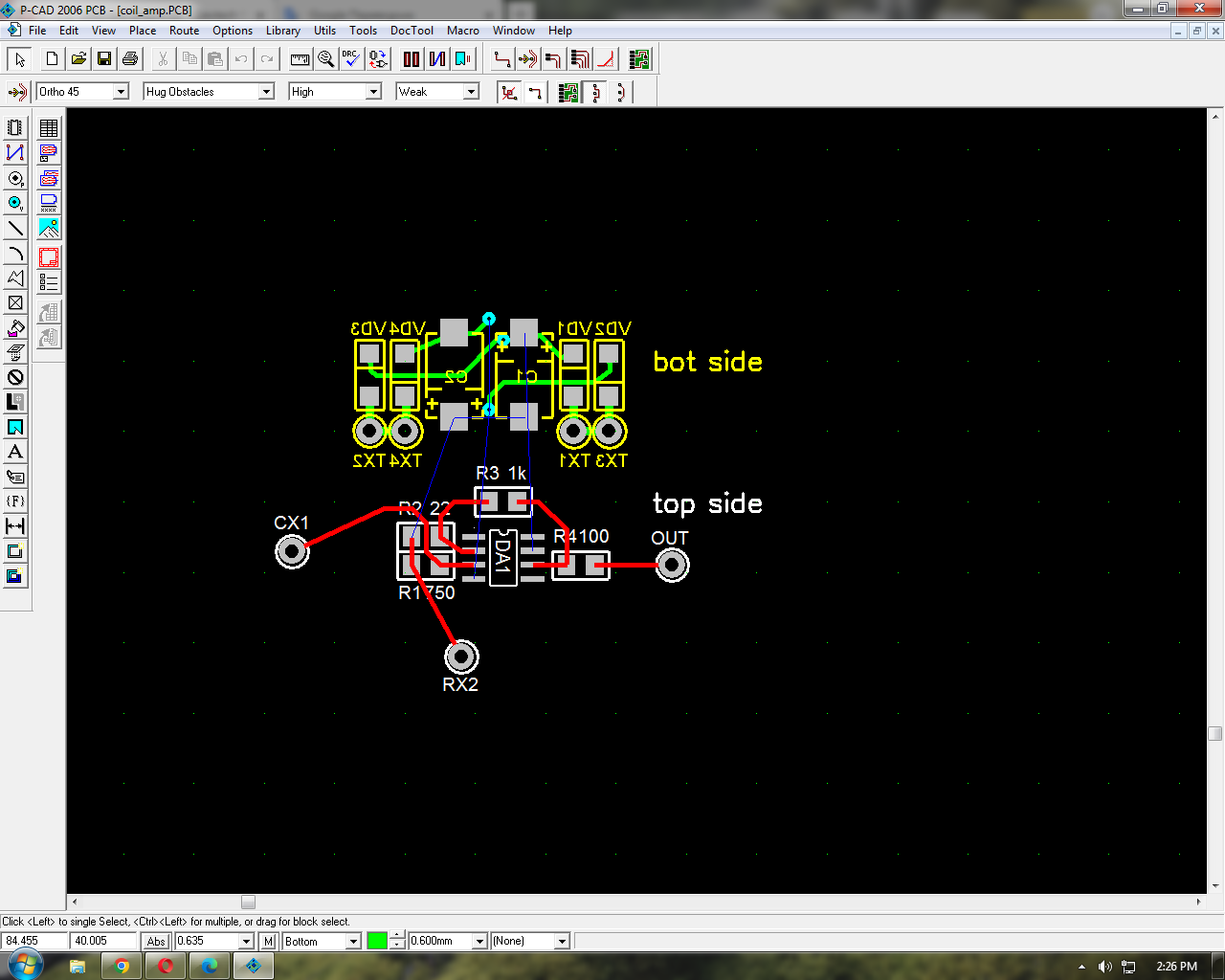Insert a table with grid icon
Image resolution: width=1225 pixels, height=980 pixels.
49,128
